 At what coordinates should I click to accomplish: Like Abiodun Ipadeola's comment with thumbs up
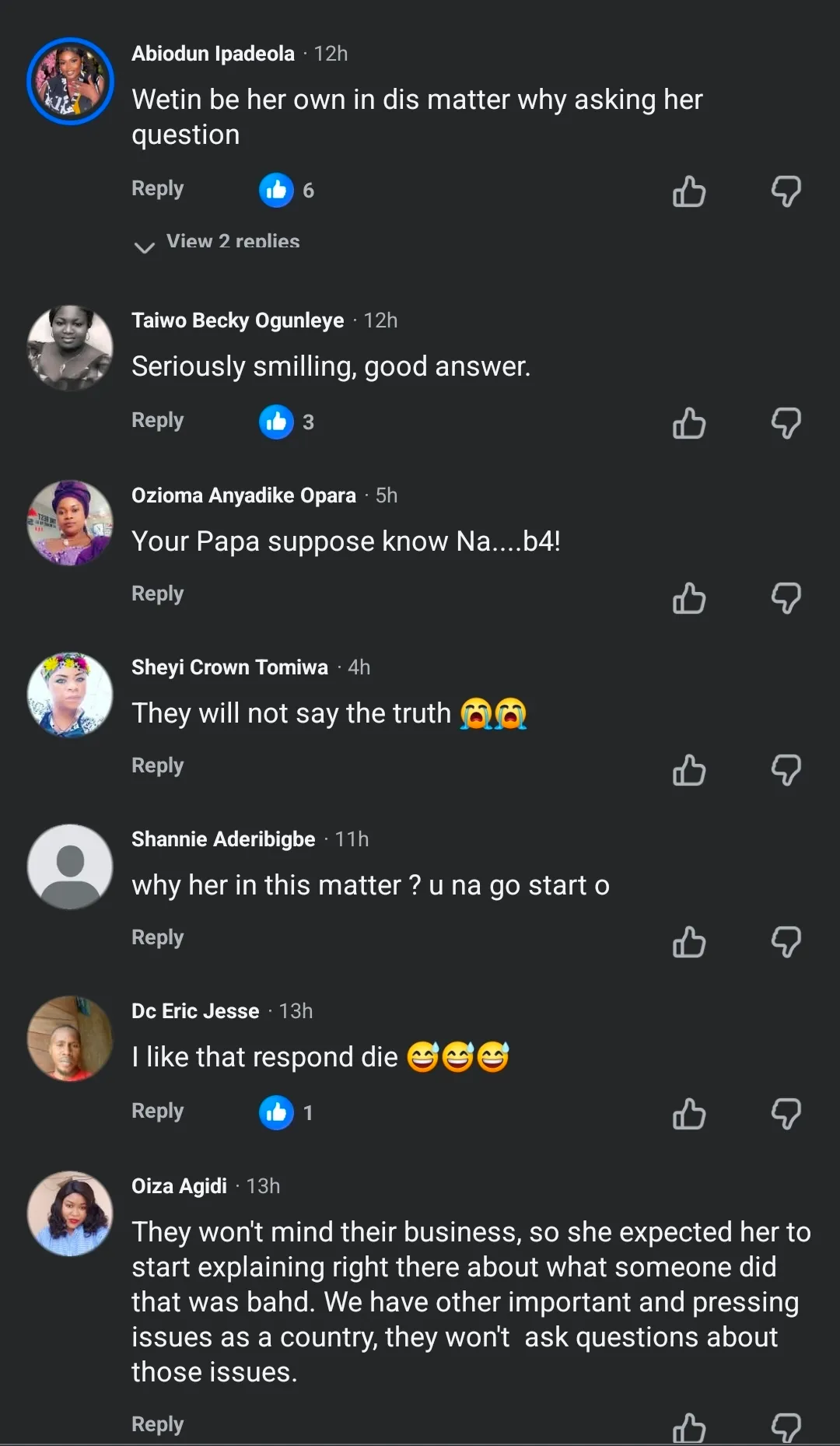[689, 191]
